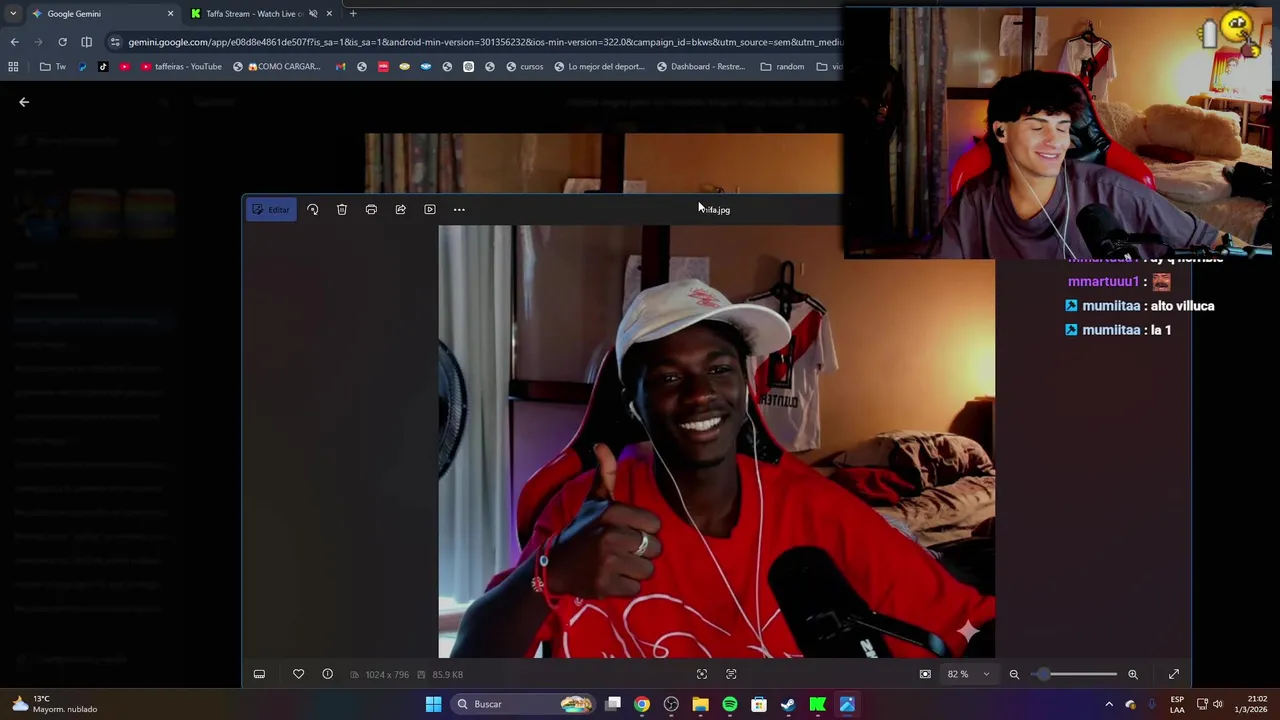Open the COMO CARGAR bookmark

pyautogui.click(x=276, y=67)
